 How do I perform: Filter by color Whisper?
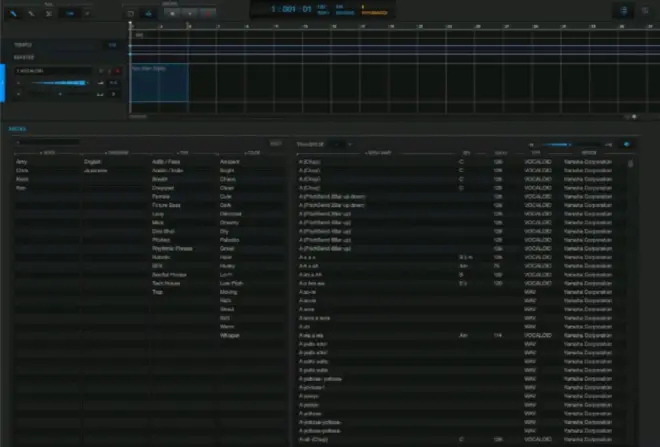coord(229,335)
